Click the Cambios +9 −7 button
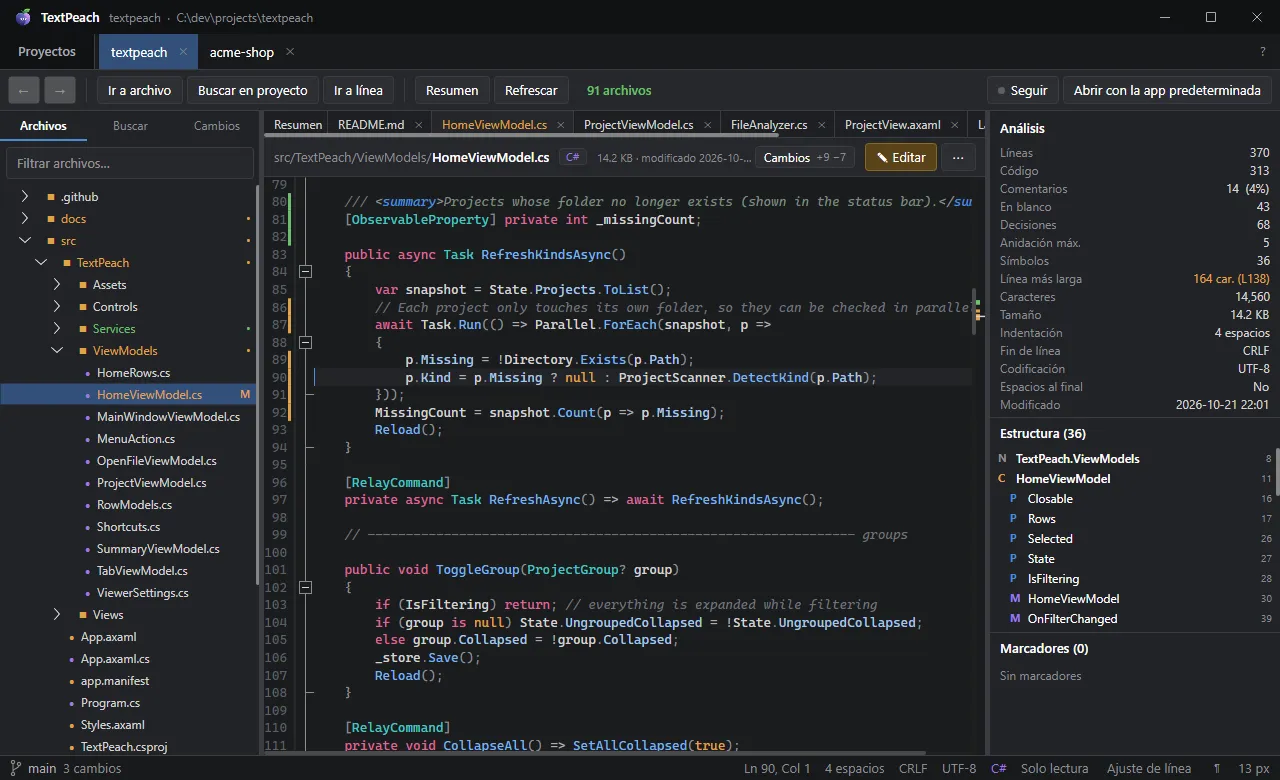 tap(805, 157)
